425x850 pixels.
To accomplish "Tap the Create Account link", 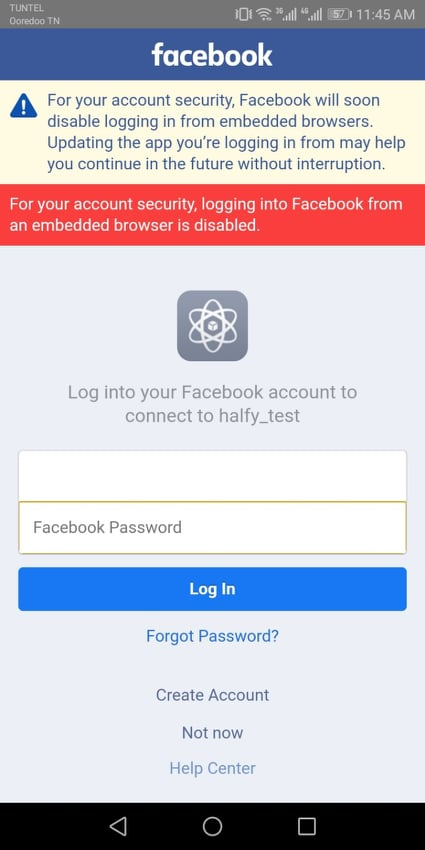I will coord(212,695).
